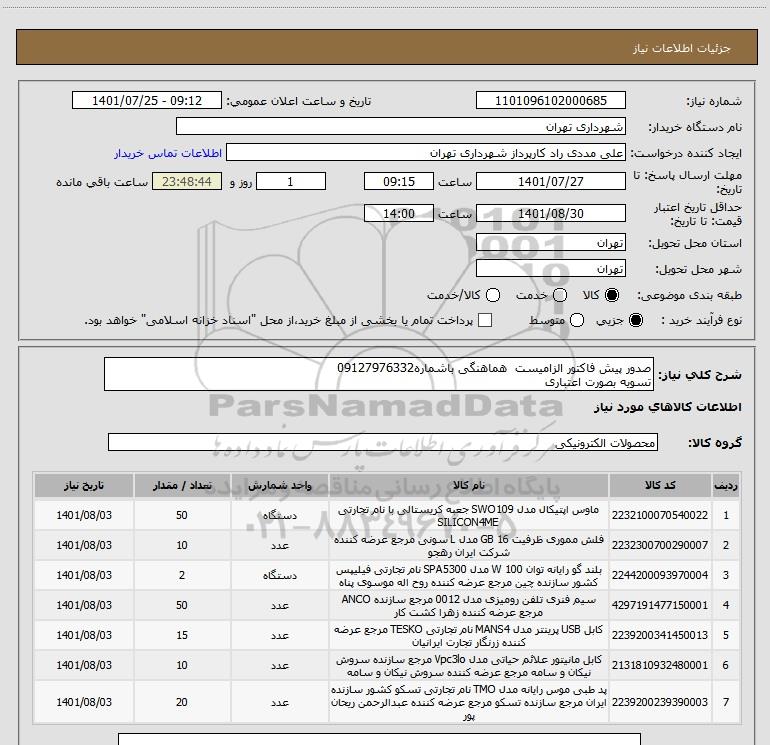Click the product group field محصولات الکترونیکی
The height and width of the screenshot is (745, 770).
[383, 442]
